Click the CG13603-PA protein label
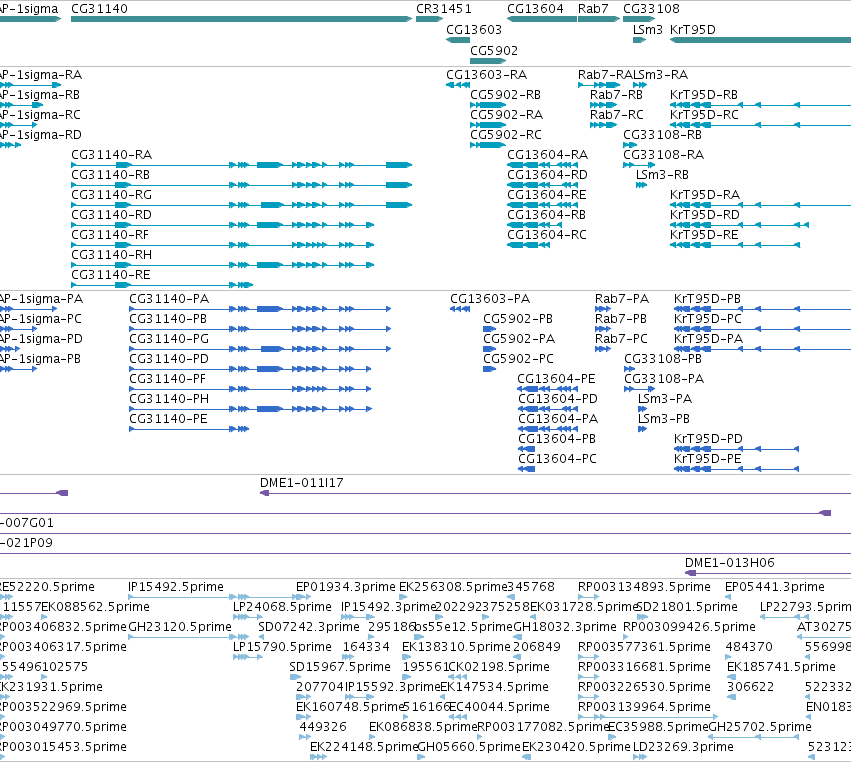 490,299
